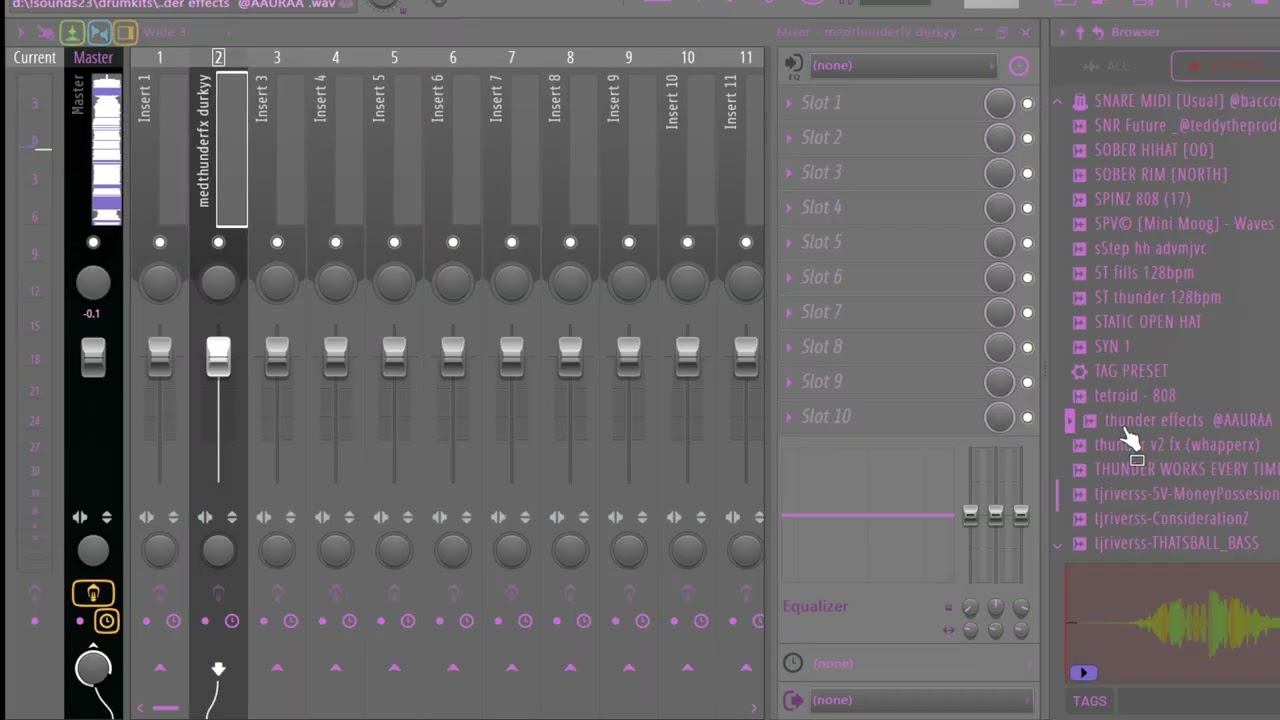Screen dimensions: 1280x720
Task: Click the Insert 7 pan knob
Action: pyautogui.click(x=511, y=283)
